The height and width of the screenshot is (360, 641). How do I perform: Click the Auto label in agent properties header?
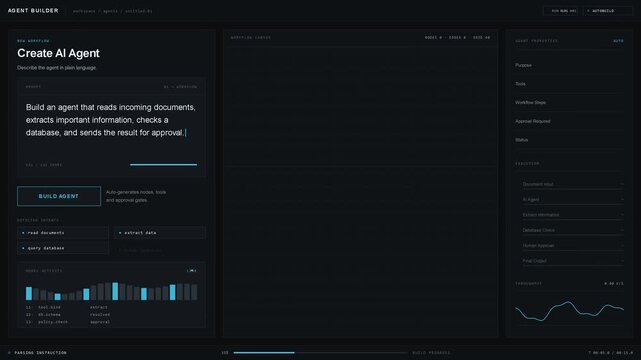(618, 41)
